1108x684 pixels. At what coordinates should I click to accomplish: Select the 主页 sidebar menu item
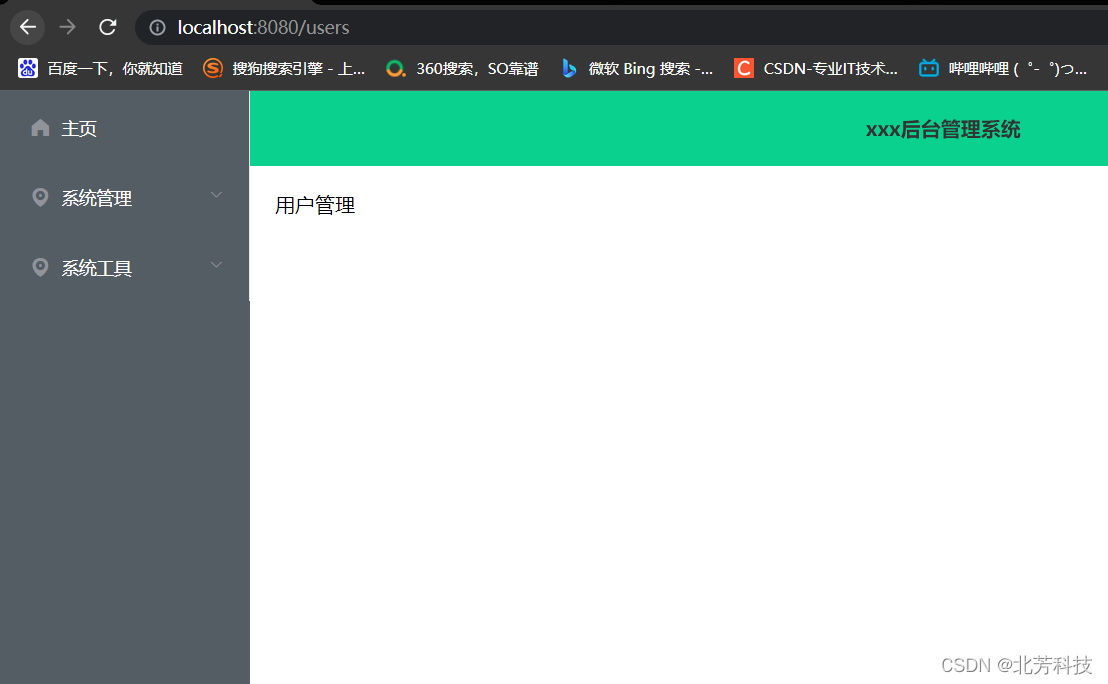[124, 128]
